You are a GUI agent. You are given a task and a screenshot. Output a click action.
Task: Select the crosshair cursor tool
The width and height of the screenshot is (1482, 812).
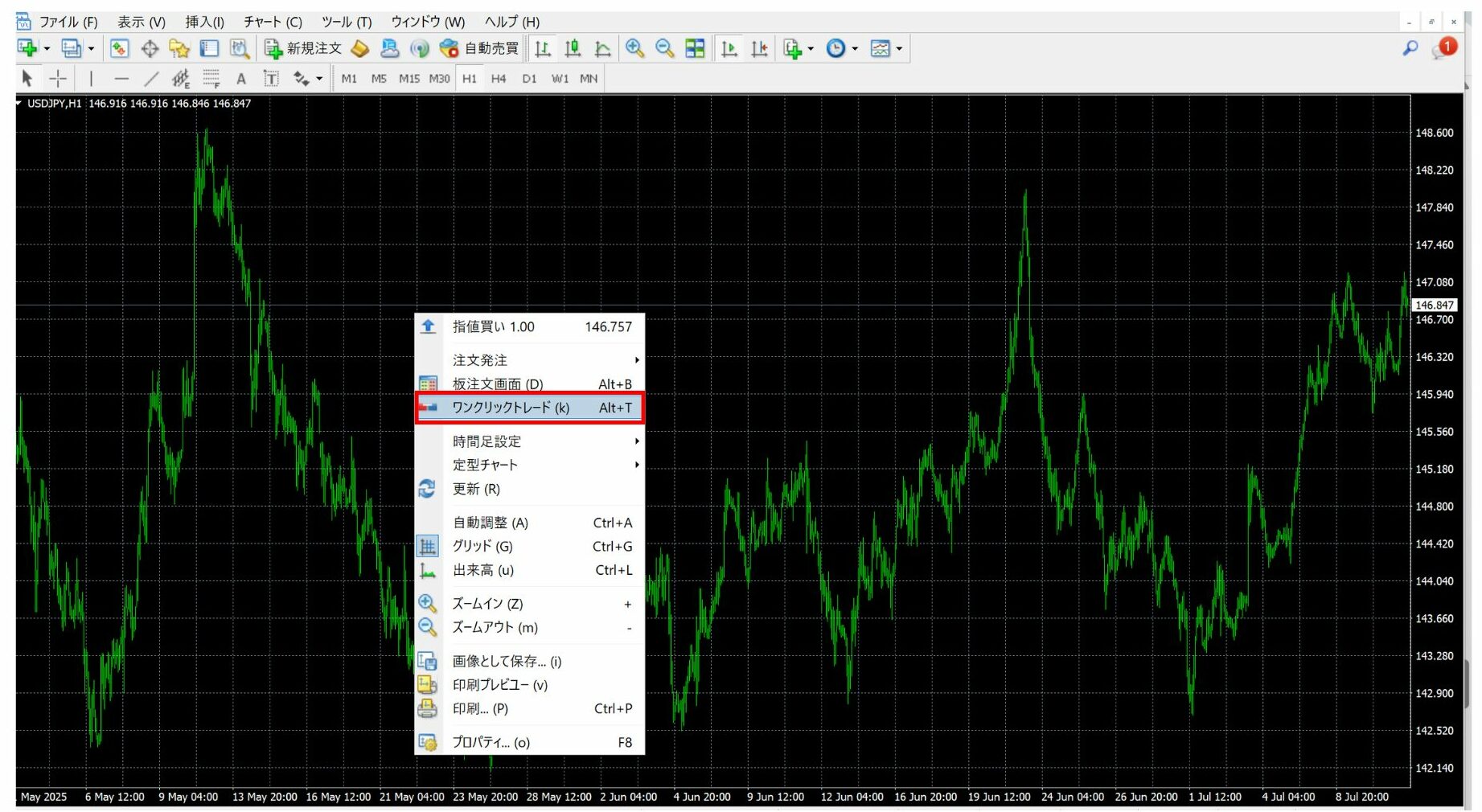[x=58, y=79]
